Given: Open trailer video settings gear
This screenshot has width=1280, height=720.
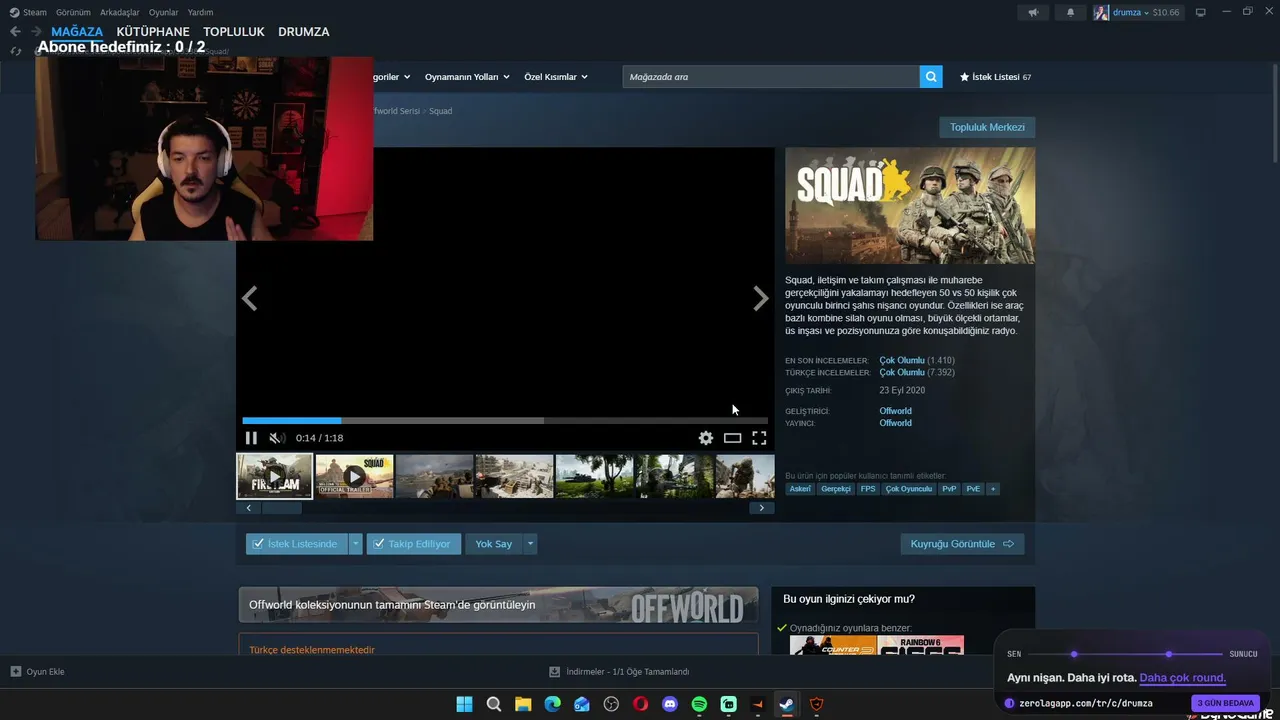Looking at the screenshot, I should 706,438.
